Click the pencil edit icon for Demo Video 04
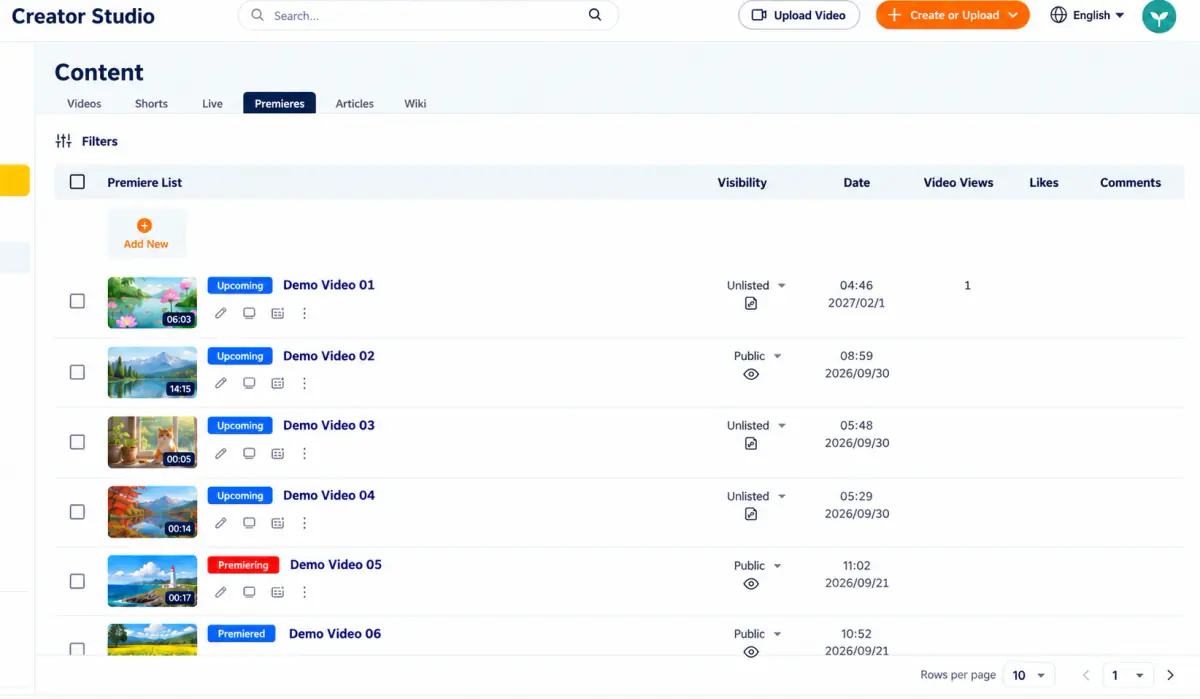Screen dimensions: 1200x699 (221, 523)
